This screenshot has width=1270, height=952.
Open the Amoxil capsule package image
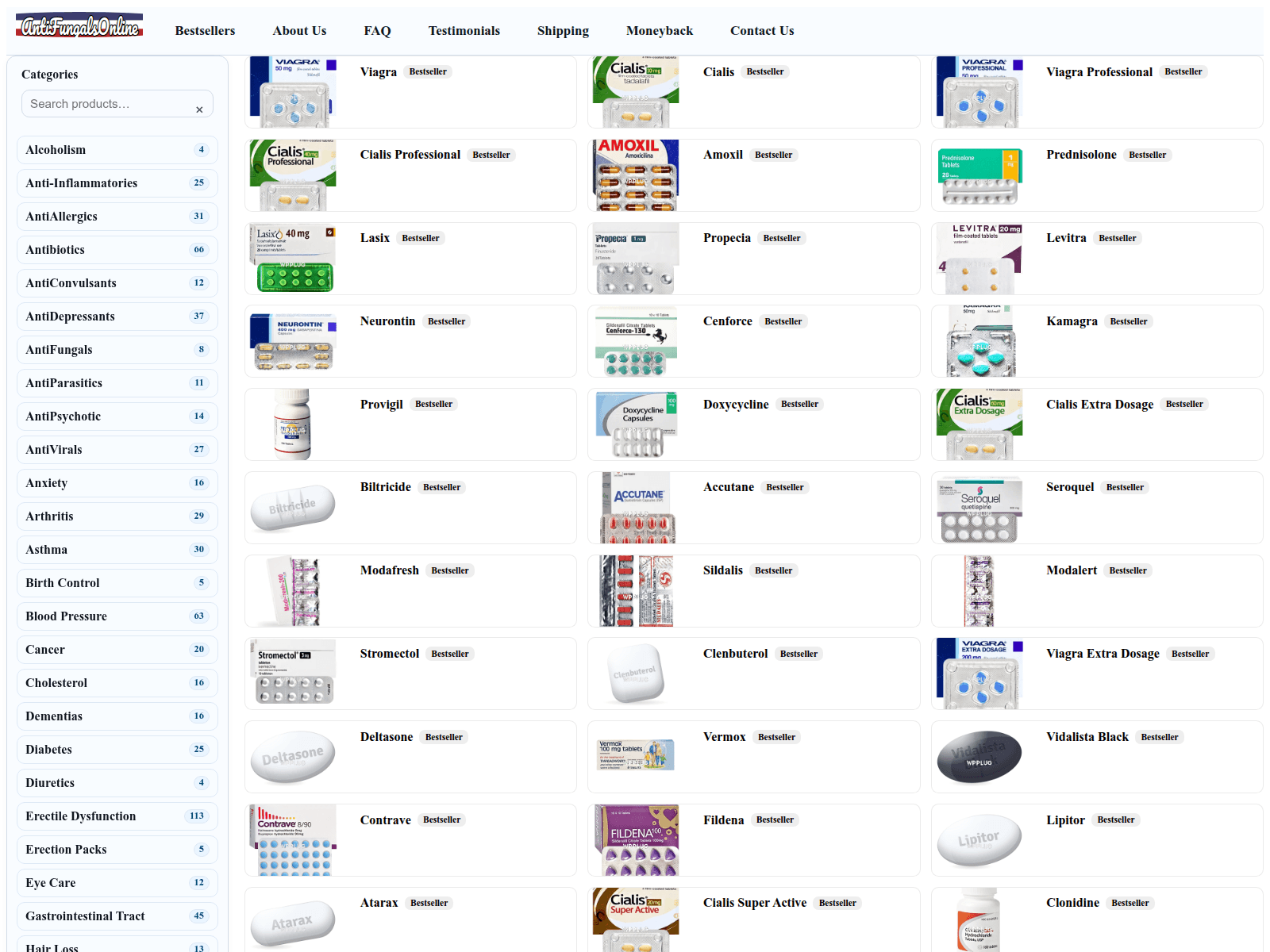pyautogui.click(x=636, y=175)
